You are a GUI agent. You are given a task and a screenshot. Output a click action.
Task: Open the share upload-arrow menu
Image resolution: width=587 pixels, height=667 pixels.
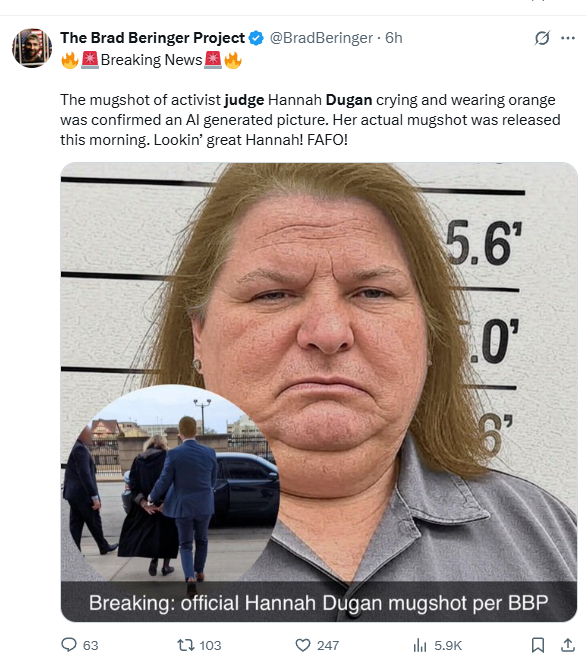568,645
